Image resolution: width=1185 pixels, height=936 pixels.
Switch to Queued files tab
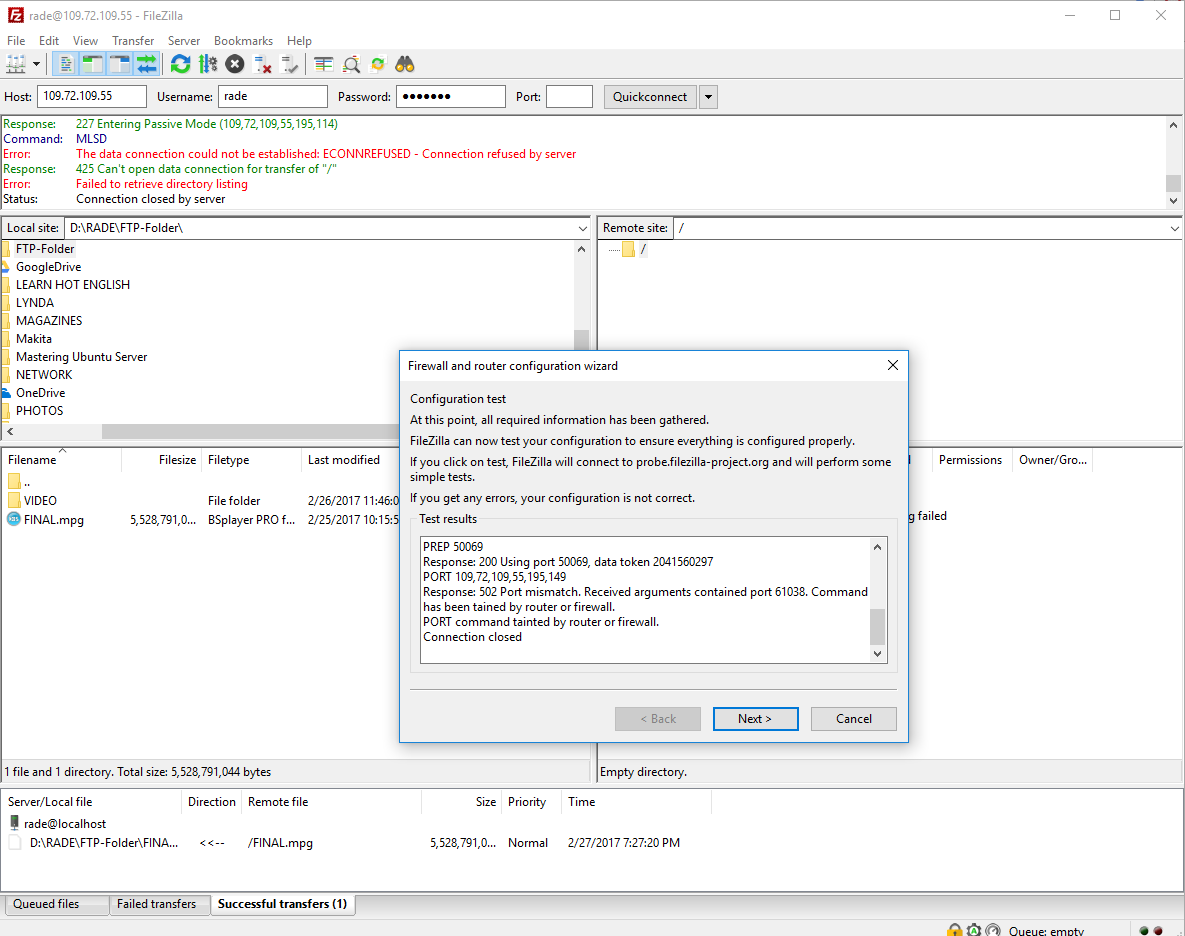(x=56, y=904)
